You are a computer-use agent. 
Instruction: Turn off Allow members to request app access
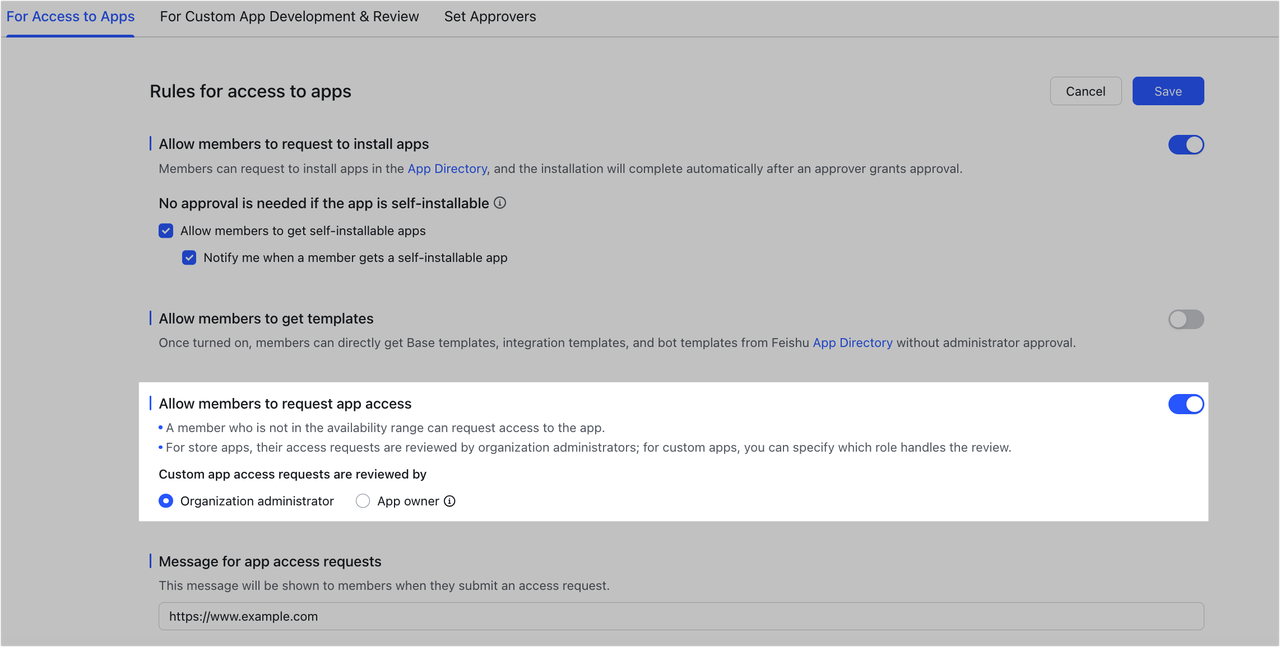pos(1186,404)
